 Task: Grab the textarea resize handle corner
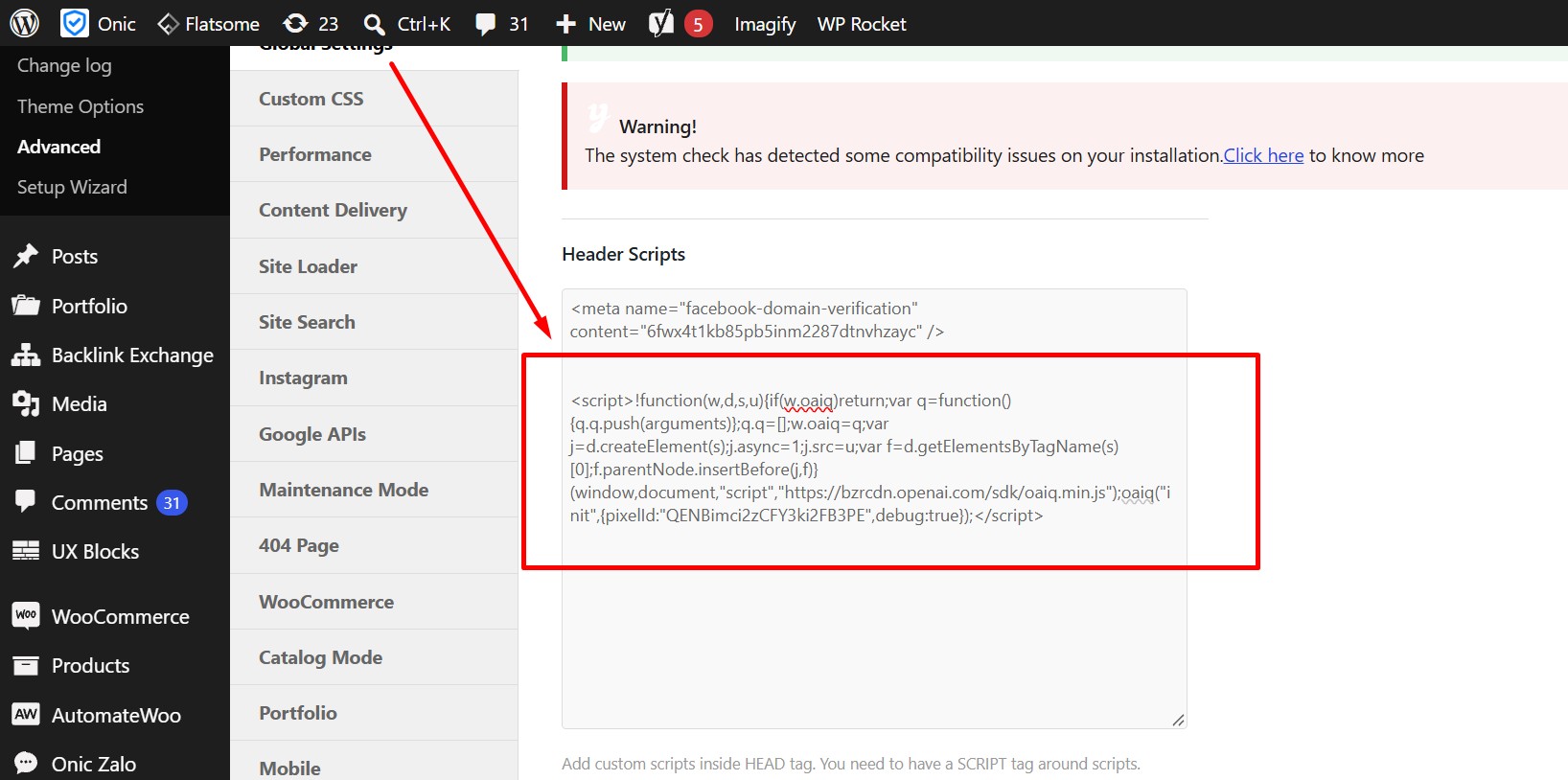click(x=1178, y=720)
